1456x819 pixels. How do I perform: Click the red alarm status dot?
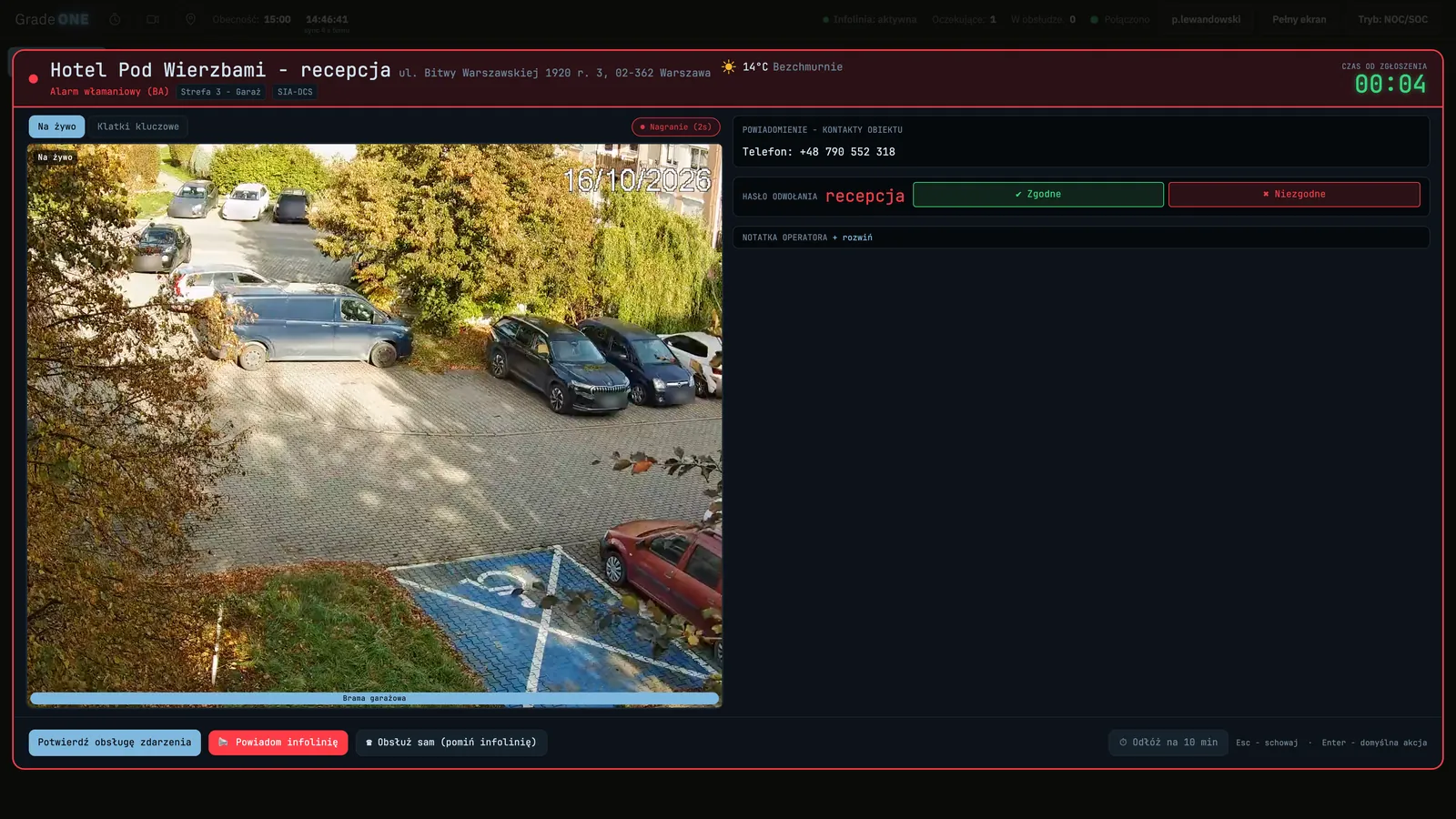[x=34, y=79]
